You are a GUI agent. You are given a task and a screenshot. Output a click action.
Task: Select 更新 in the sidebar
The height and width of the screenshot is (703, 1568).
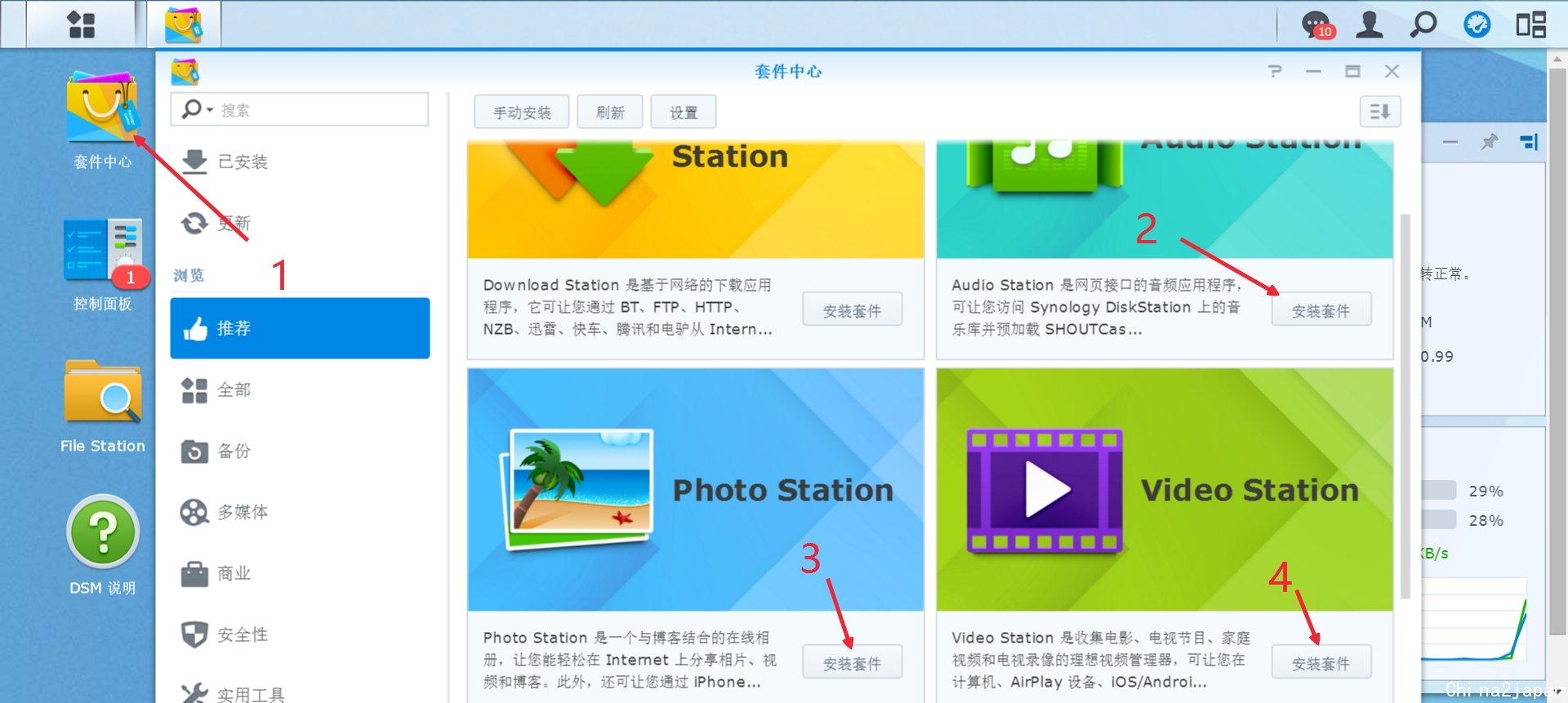tap(300, 223)
